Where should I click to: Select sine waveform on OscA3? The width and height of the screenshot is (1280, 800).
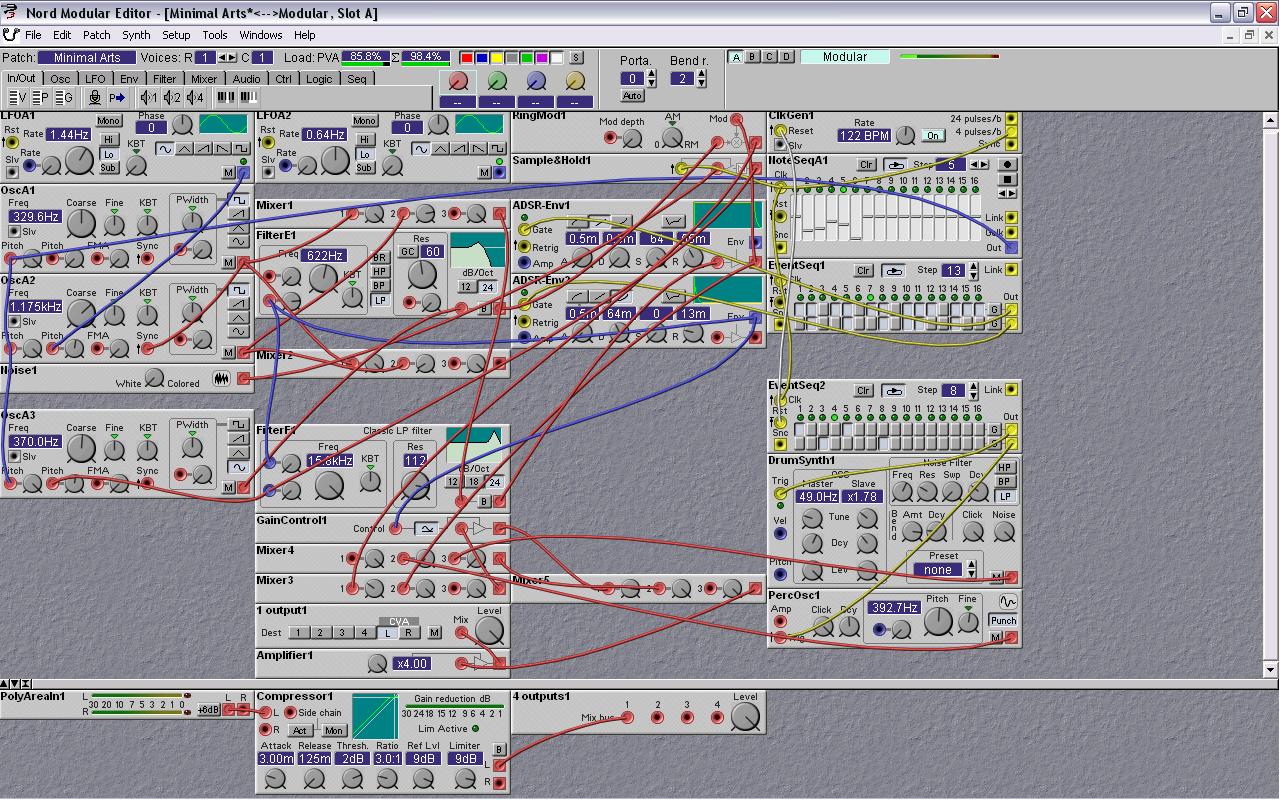(x=239, y=467)
